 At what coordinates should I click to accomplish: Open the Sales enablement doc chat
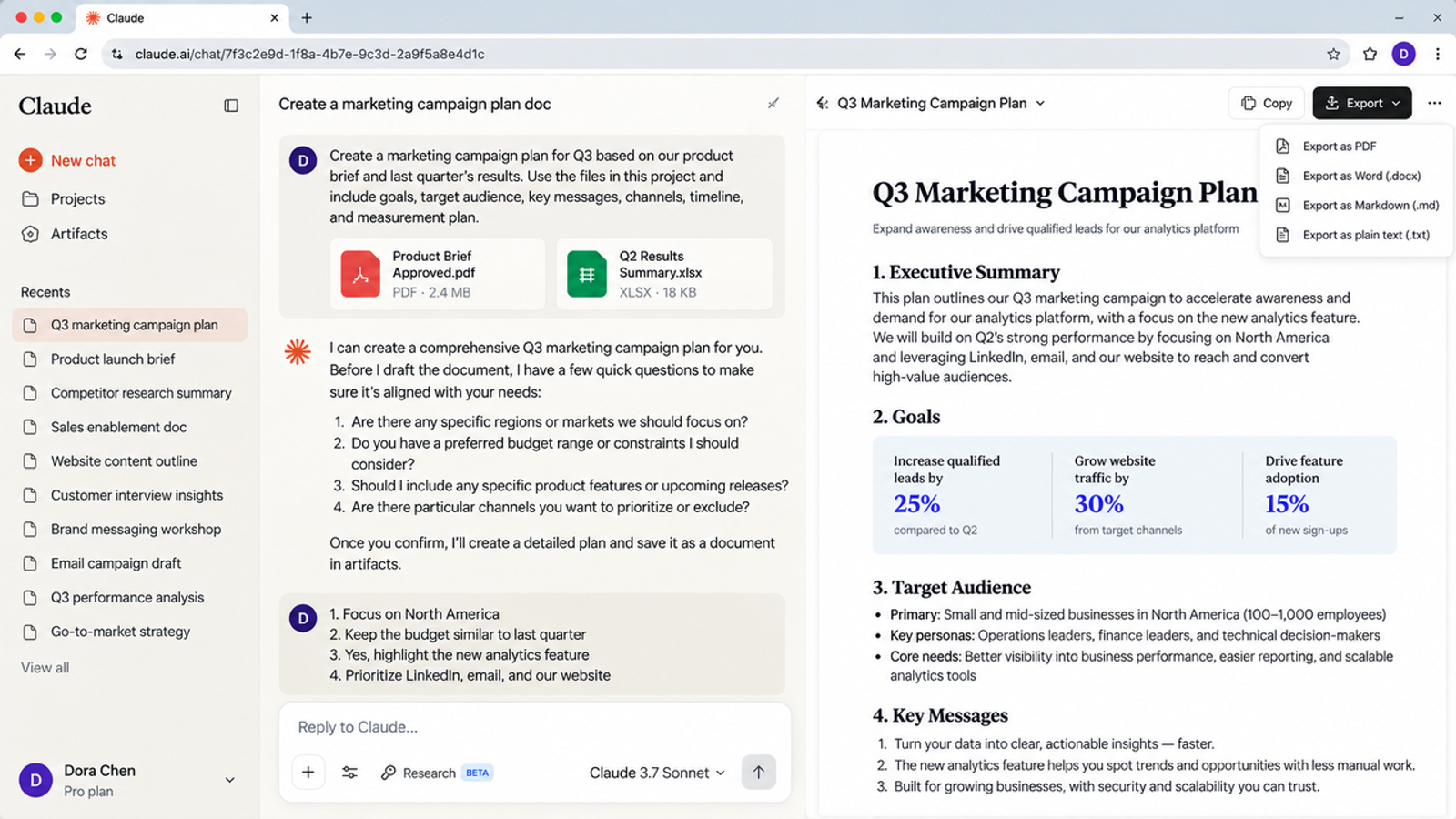(x=129, y=427)
